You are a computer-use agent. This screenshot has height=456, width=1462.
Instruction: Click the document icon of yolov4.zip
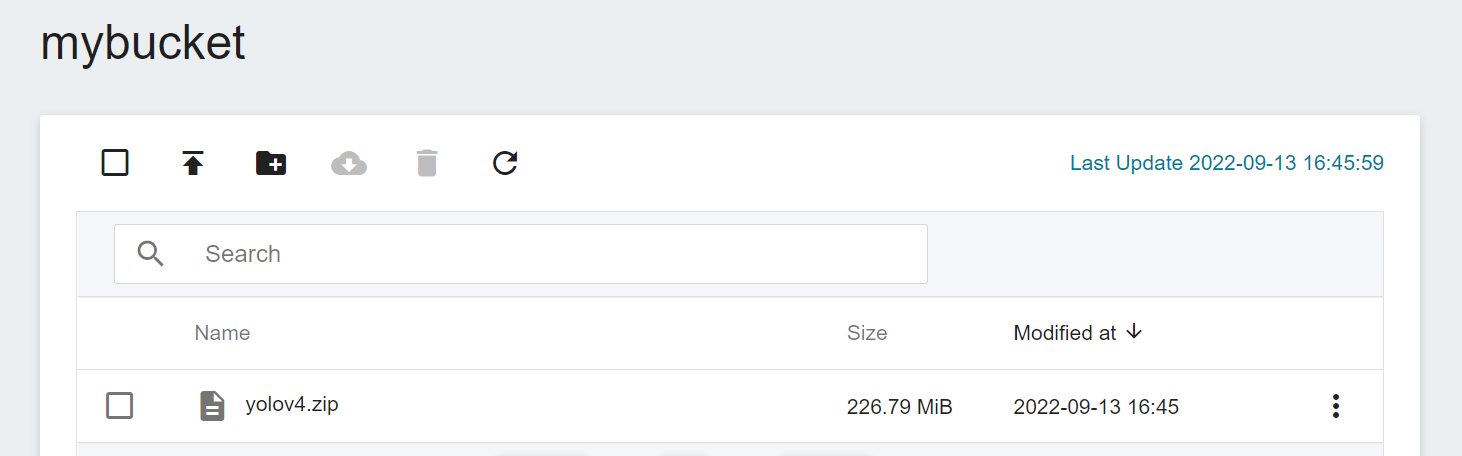212,406
